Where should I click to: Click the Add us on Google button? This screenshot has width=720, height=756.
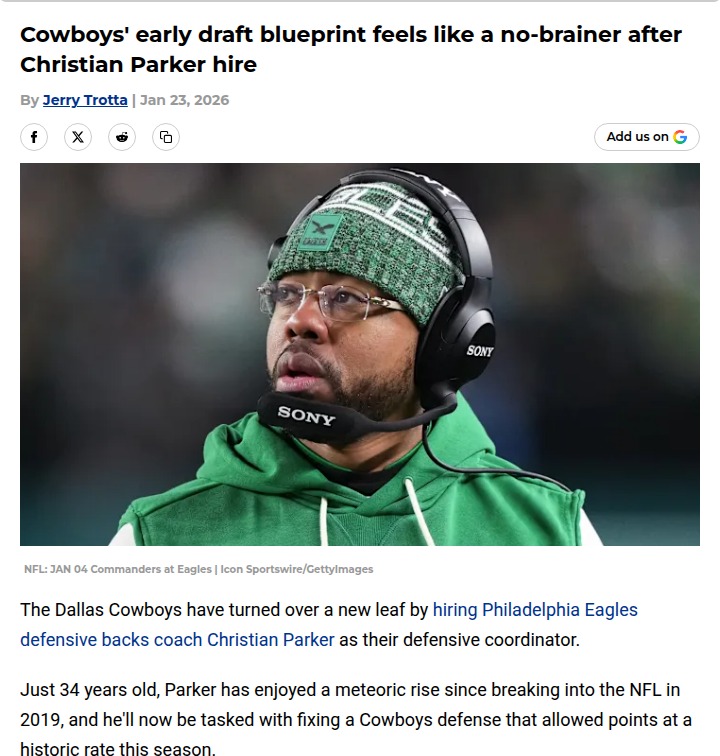pyautogui.click(x=647, y=137)
